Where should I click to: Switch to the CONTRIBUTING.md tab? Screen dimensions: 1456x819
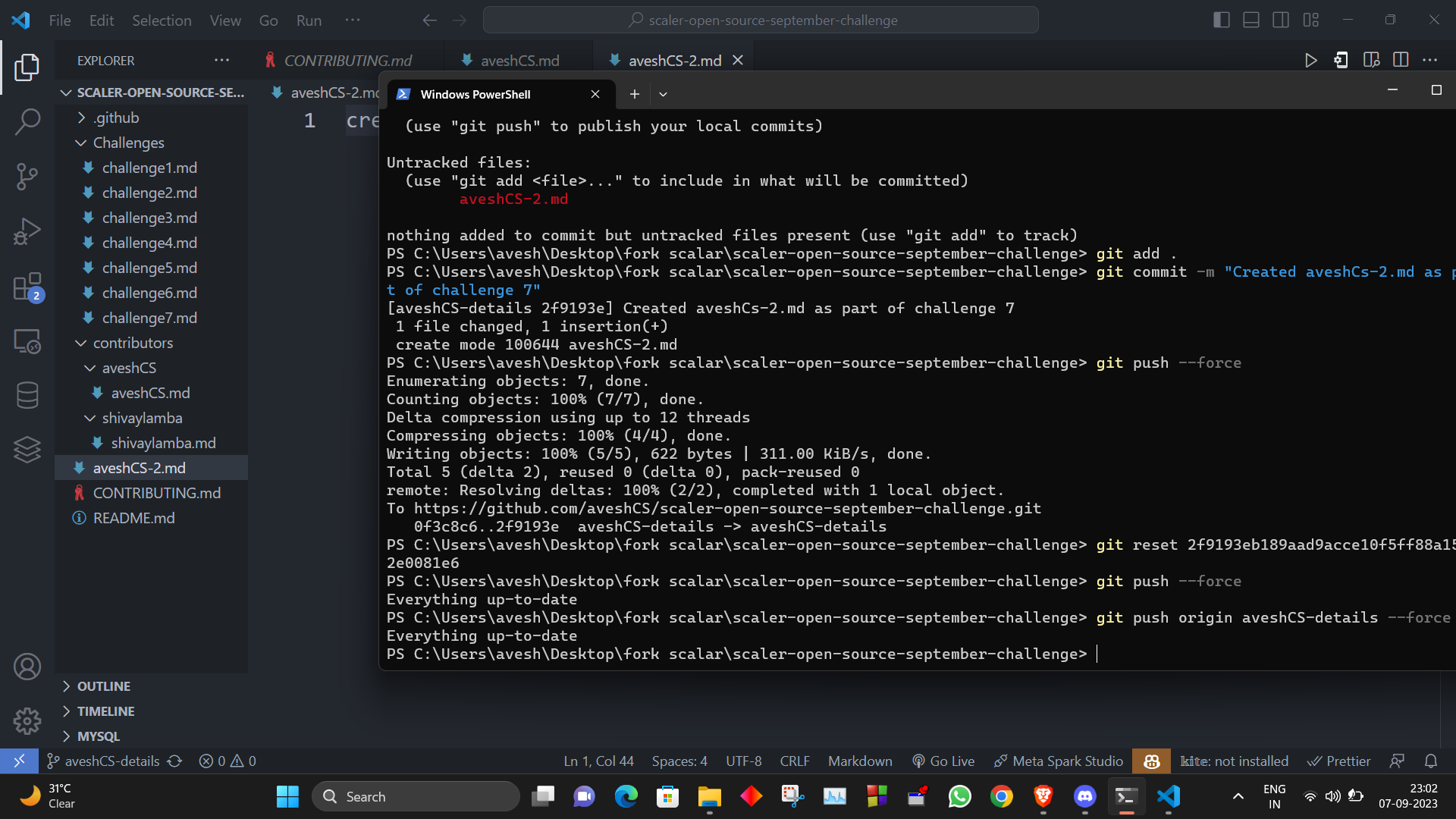click(347, 60)
